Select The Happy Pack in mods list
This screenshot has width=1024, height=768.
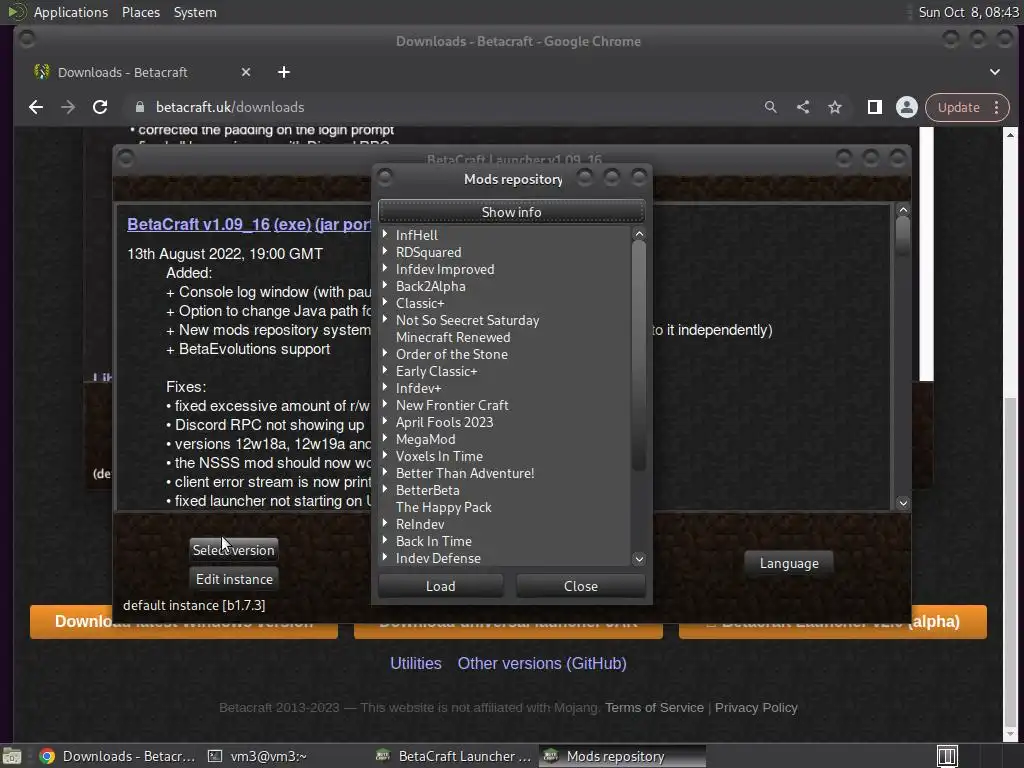[x=443, y=507]
